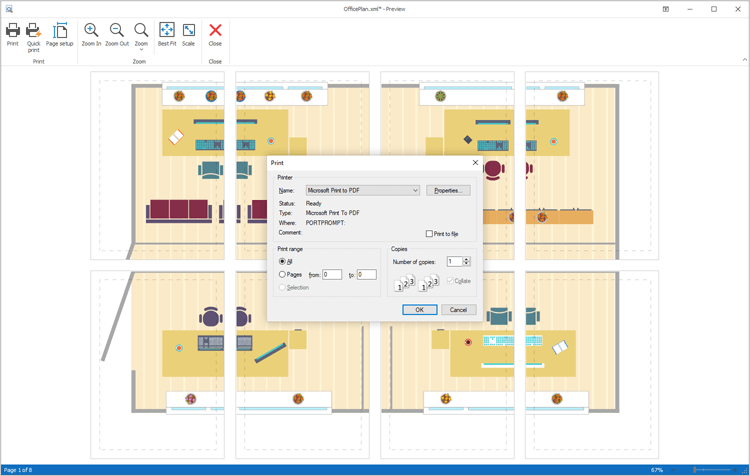Collapse the ribbon with the chevron
The width and height of the screenshot is (750, 476).
click(x=744, y=60)
